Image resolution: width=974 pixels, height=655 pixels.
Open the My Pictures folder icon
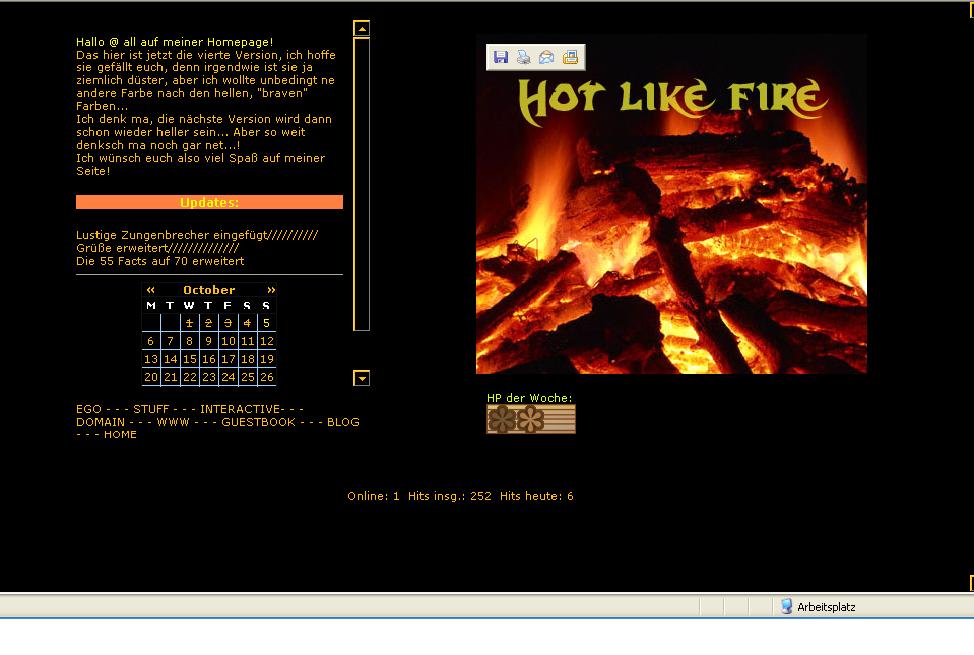(570, 58)
